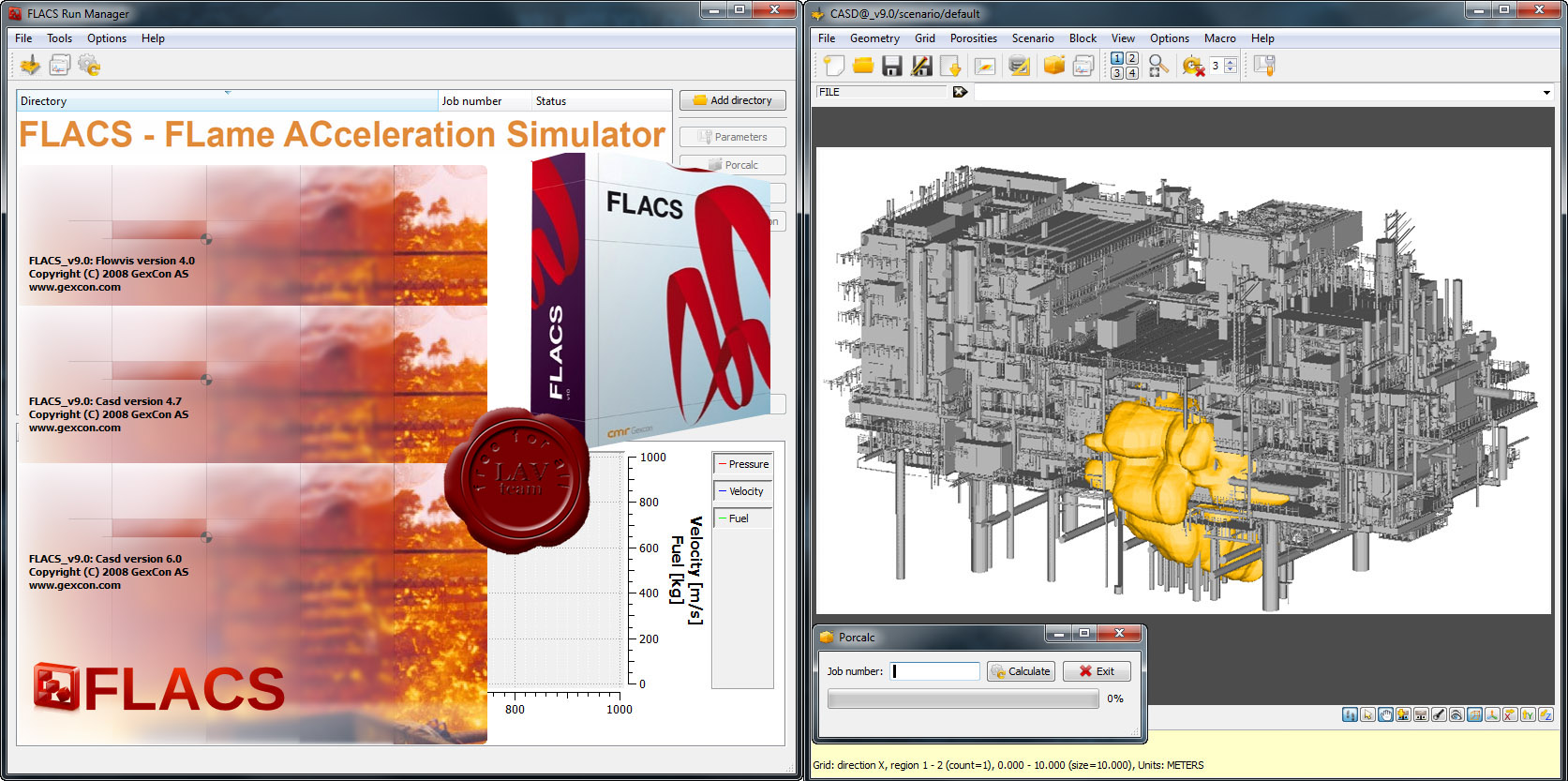Viewport: 1568px width, 781px height.
Task: Open Porosities menu in CASD
Action: point(974,38)
